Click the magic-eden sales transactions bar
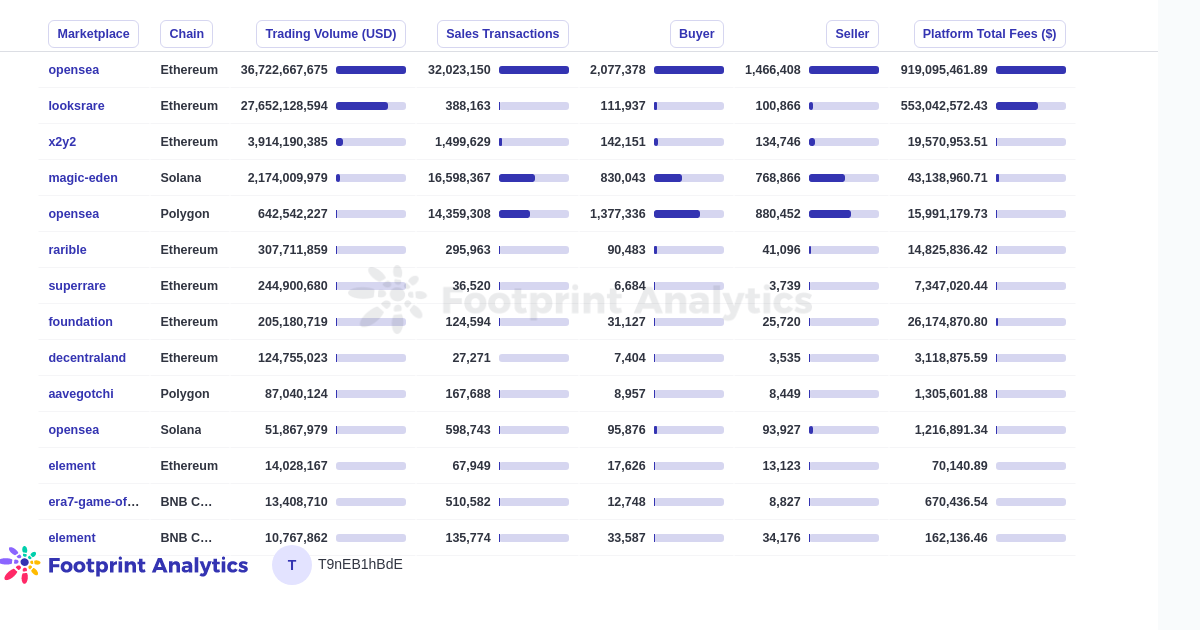The image size is (1200, 630). coord(534,178)
